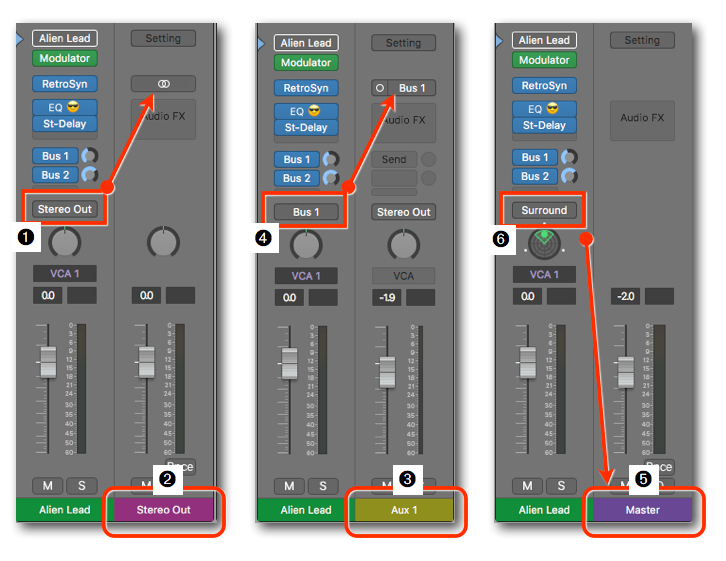Image resolution: width=726 pixels, height=561 pixels.
Task: Click the volume fader on the Master strip
Action: click(x=625, y=369)
